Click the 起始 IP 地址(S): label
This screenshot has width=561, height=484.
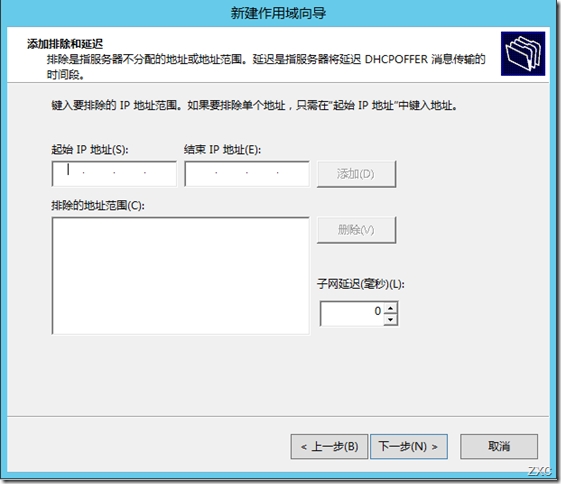(90, 149)
